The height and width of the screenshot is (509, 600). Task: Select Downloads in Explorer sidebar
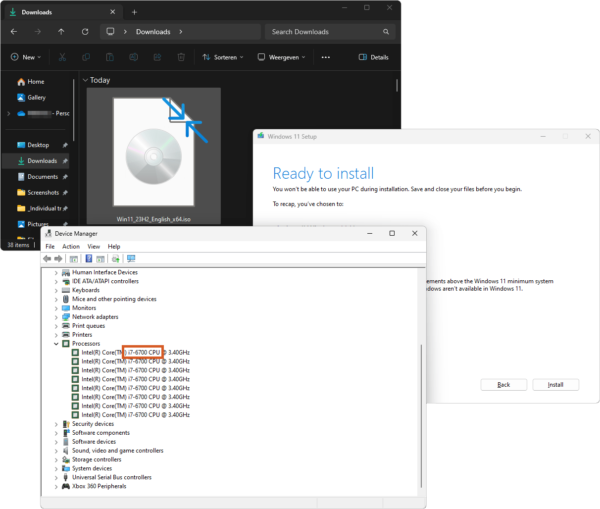tap(38, 161)
